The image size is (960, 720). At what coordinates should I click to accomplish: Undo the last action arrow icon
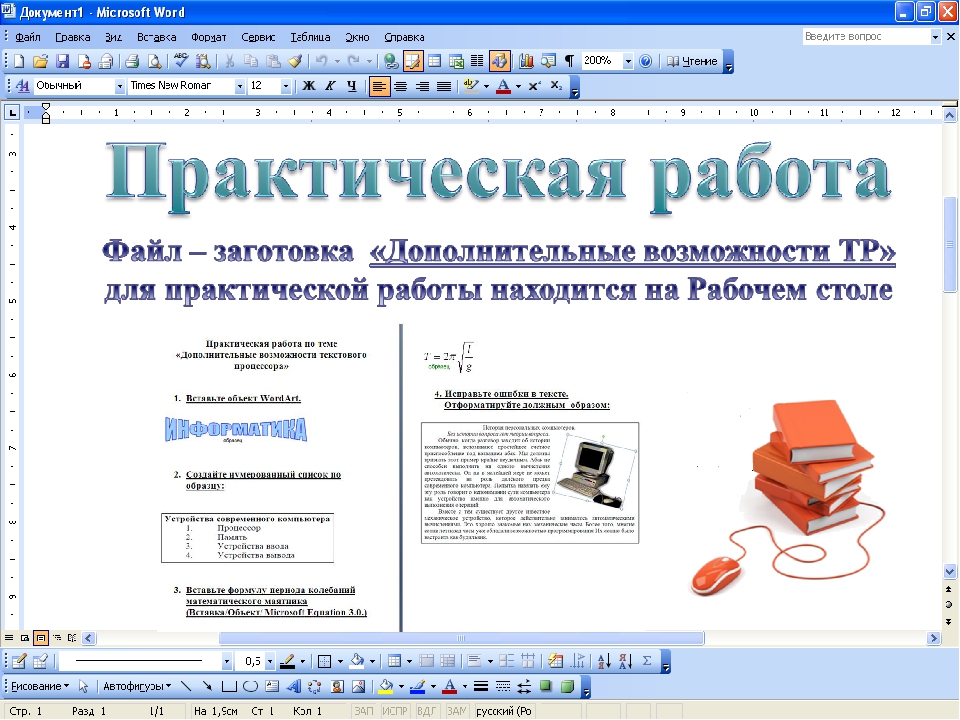322,61
